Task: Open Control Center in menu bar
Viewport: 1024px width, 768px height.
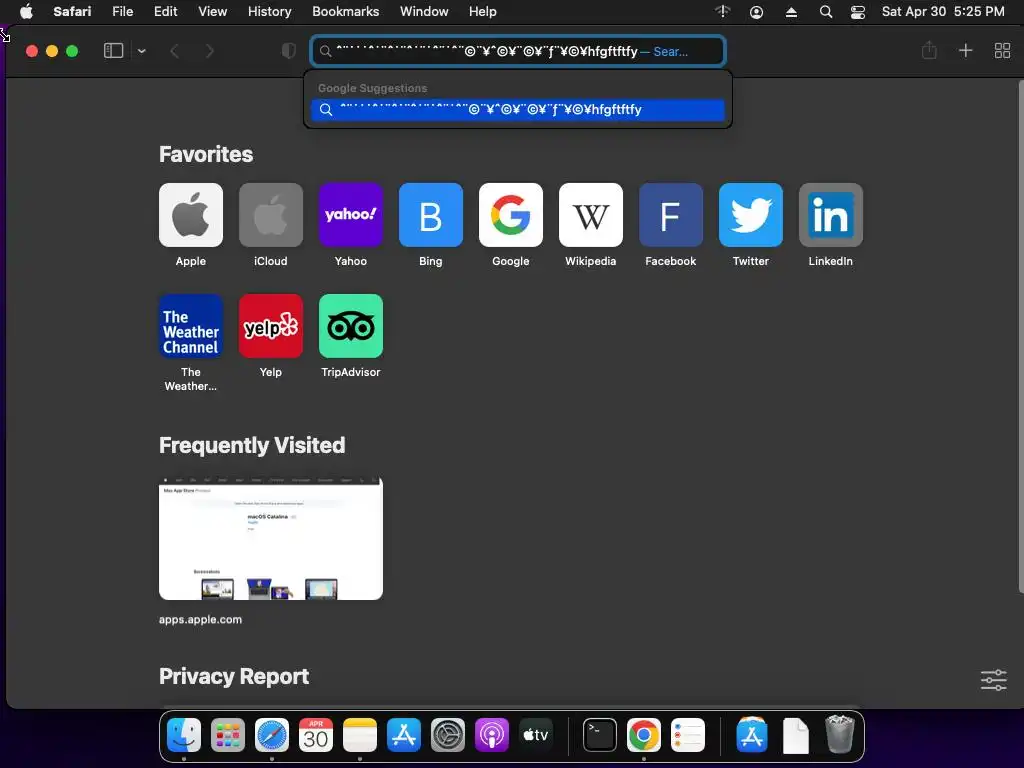Action: coord(857,12)
